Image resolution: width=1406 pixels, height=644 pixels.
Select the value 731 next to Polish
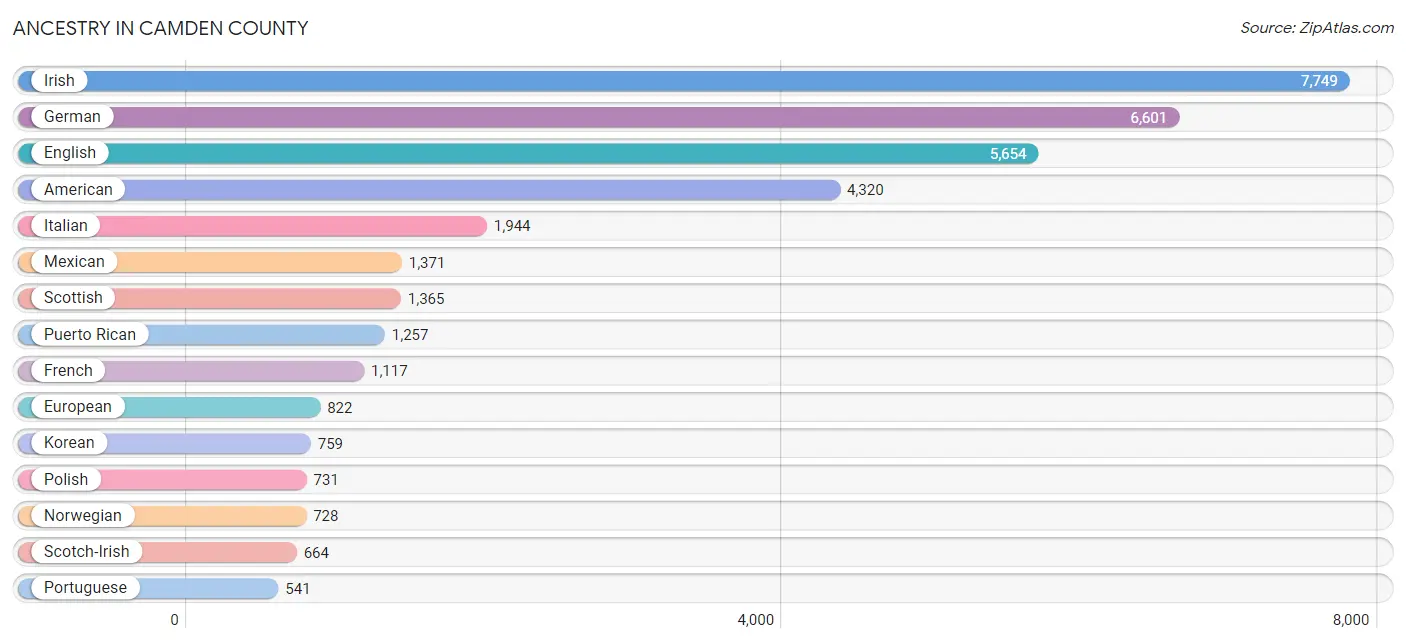[x=326, y=480]
